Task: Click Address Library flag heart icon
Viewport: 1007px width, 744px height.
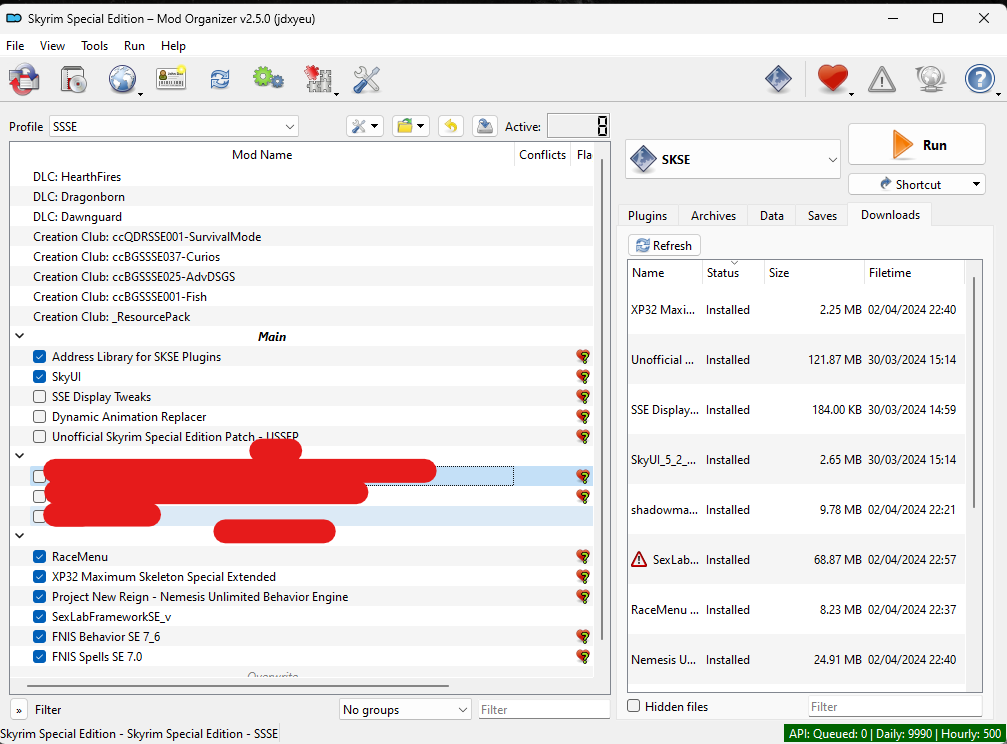Action: (583, 357)
